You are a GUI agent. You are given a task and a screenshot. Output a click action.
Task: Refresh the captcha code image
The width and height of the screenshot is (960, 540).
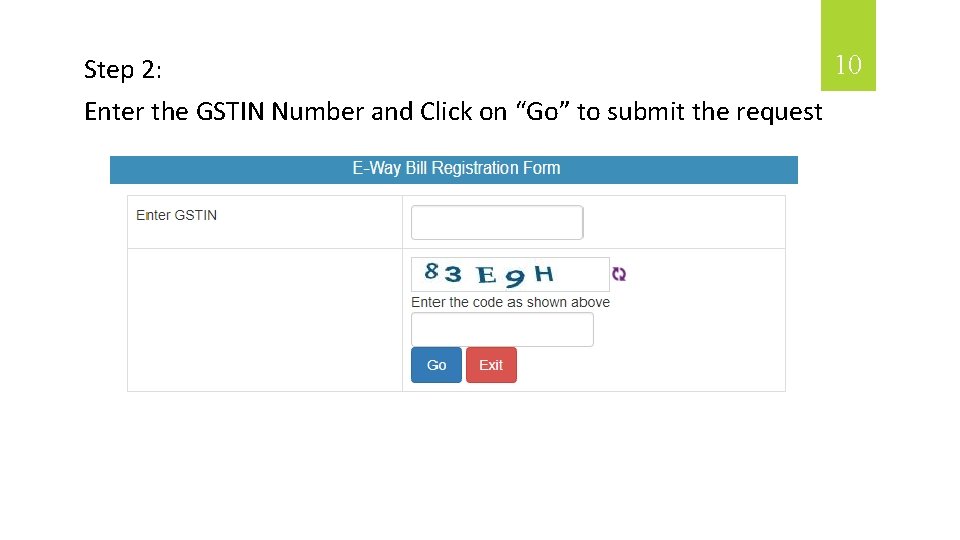619,274
